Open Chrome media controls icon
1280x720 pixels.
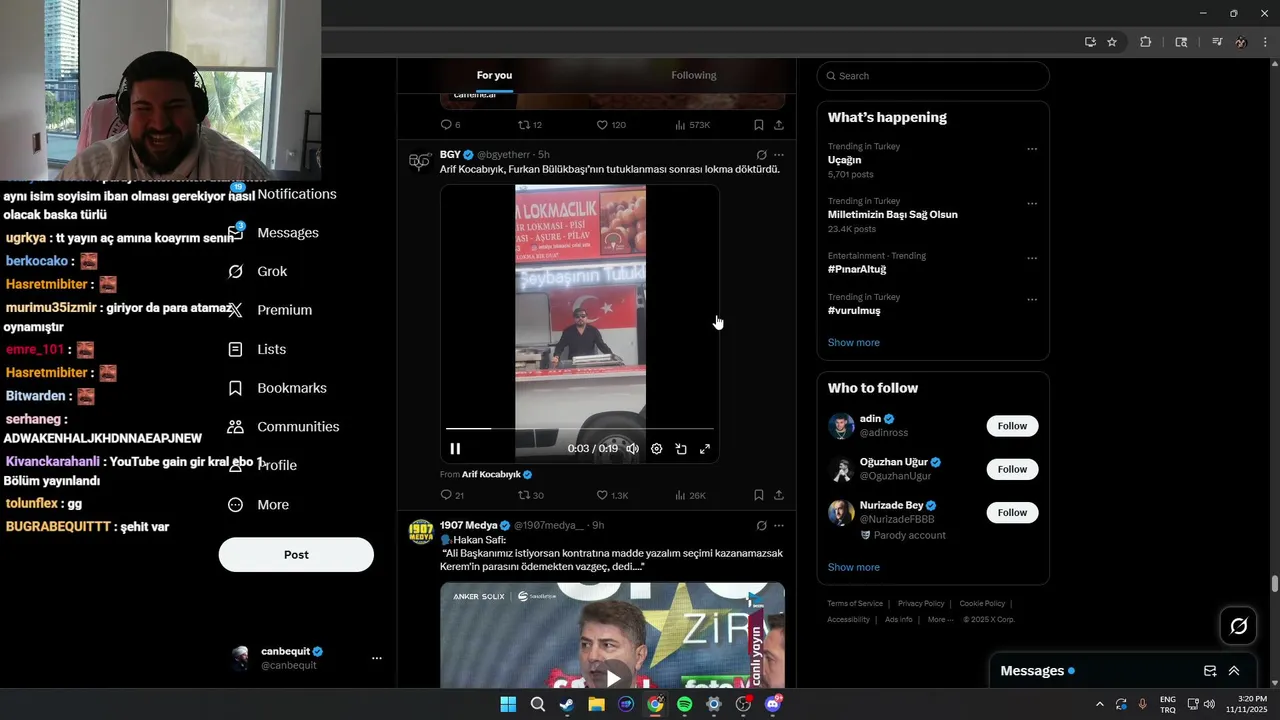click(1217, 42)
